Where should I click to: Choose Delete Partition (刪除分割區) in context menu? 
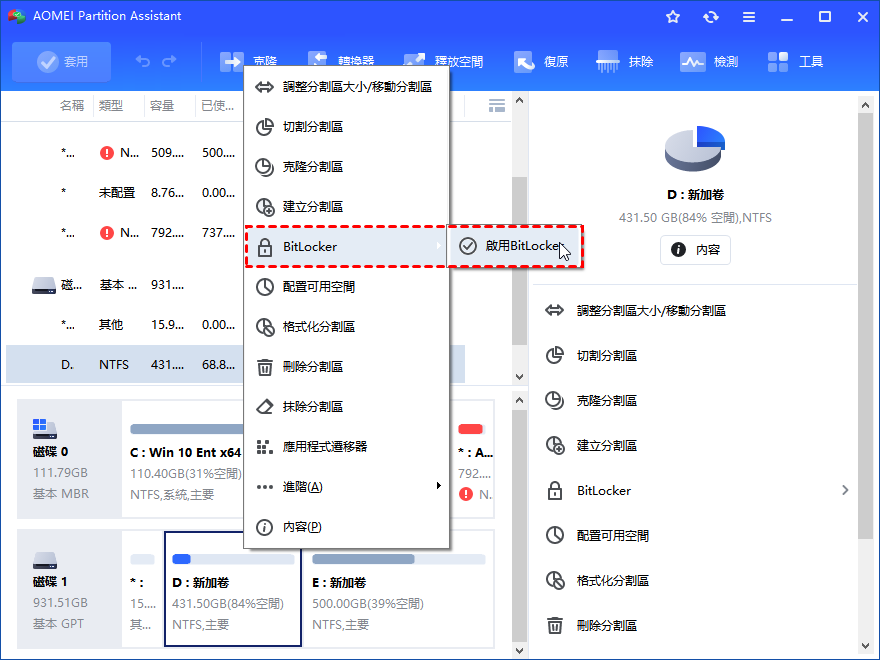point(346,367)
